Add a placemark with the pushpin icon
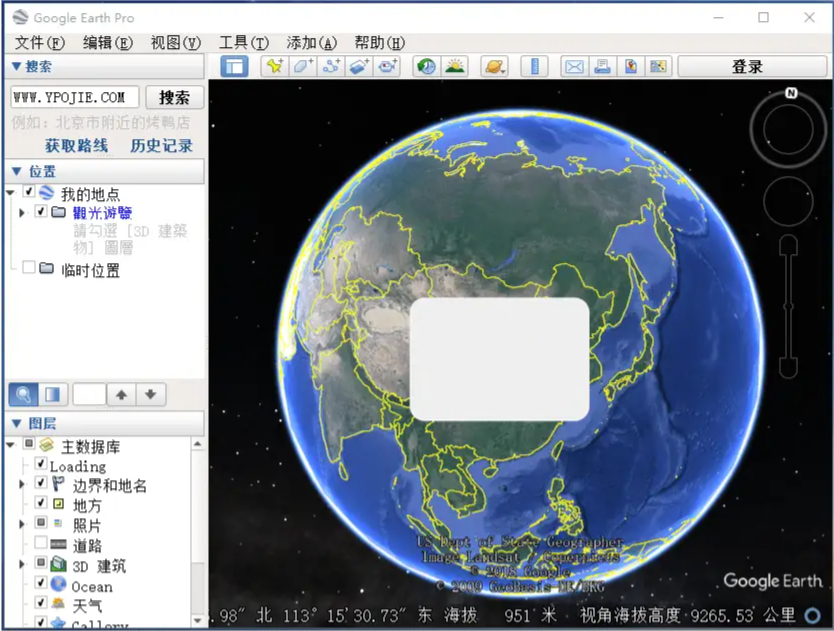The image size is (834, 631). coord(275,67)
